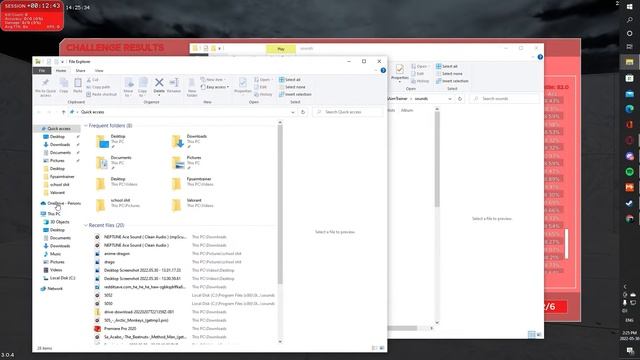Switch to the View ribbon tab
This screenshot has width=640, height=360.
pyautogui.click(x=99, y=71)
